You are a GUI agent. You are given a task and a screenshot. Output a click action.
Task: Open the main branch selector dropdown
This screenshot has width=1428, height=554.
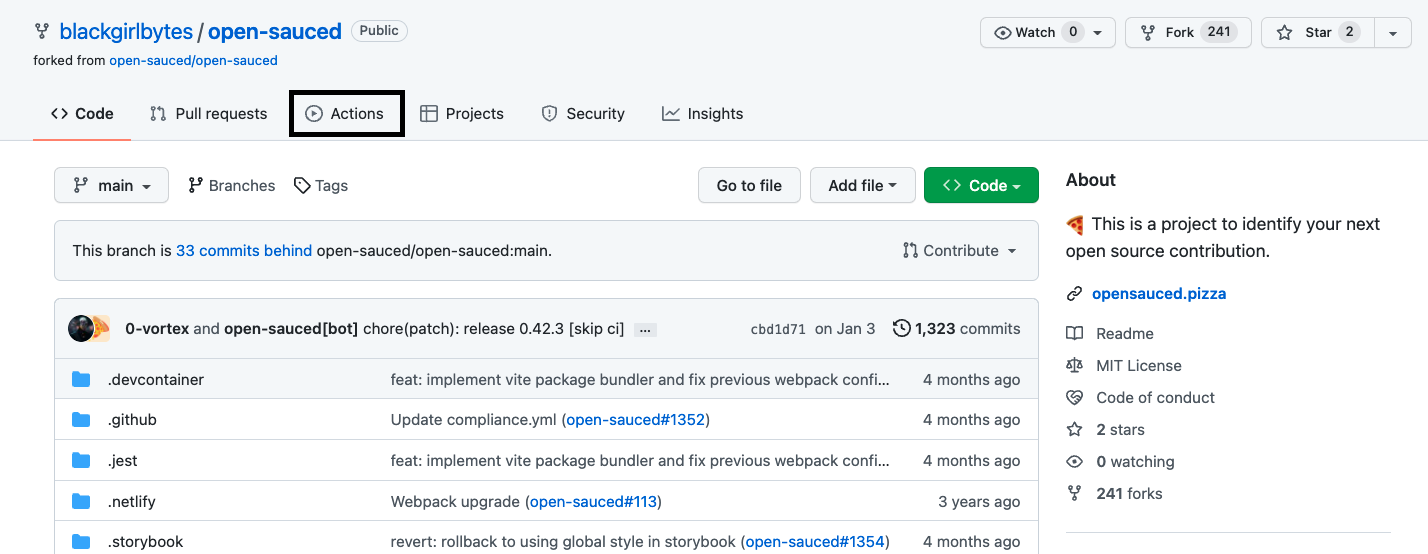click(x=111, y=186)
